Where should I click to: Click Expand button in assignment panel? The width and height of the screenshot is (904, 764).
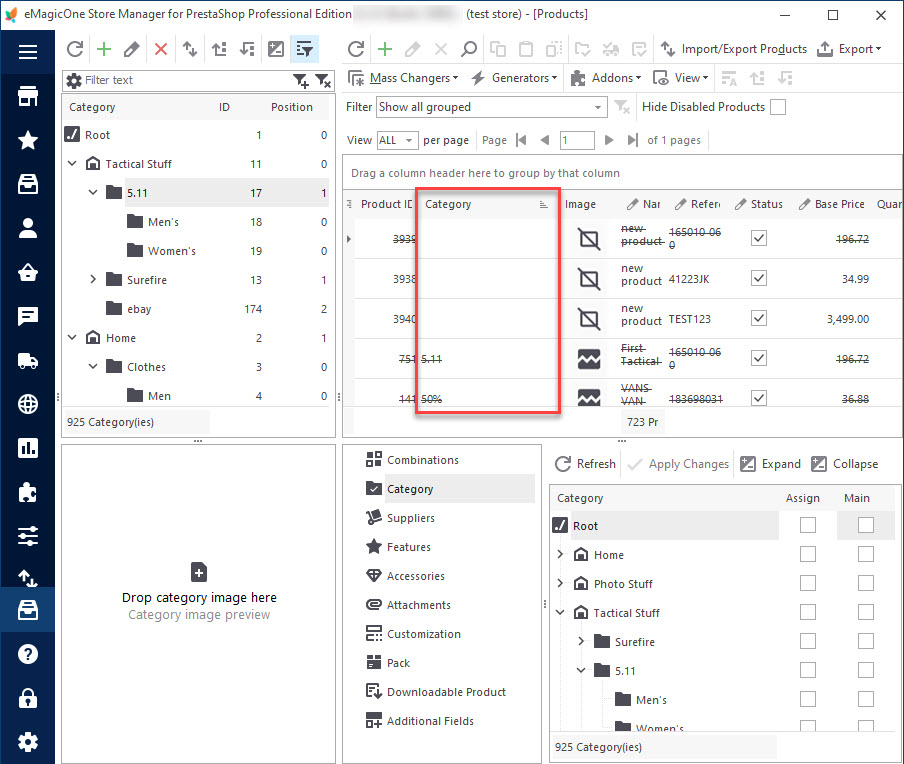click(771, 464)
